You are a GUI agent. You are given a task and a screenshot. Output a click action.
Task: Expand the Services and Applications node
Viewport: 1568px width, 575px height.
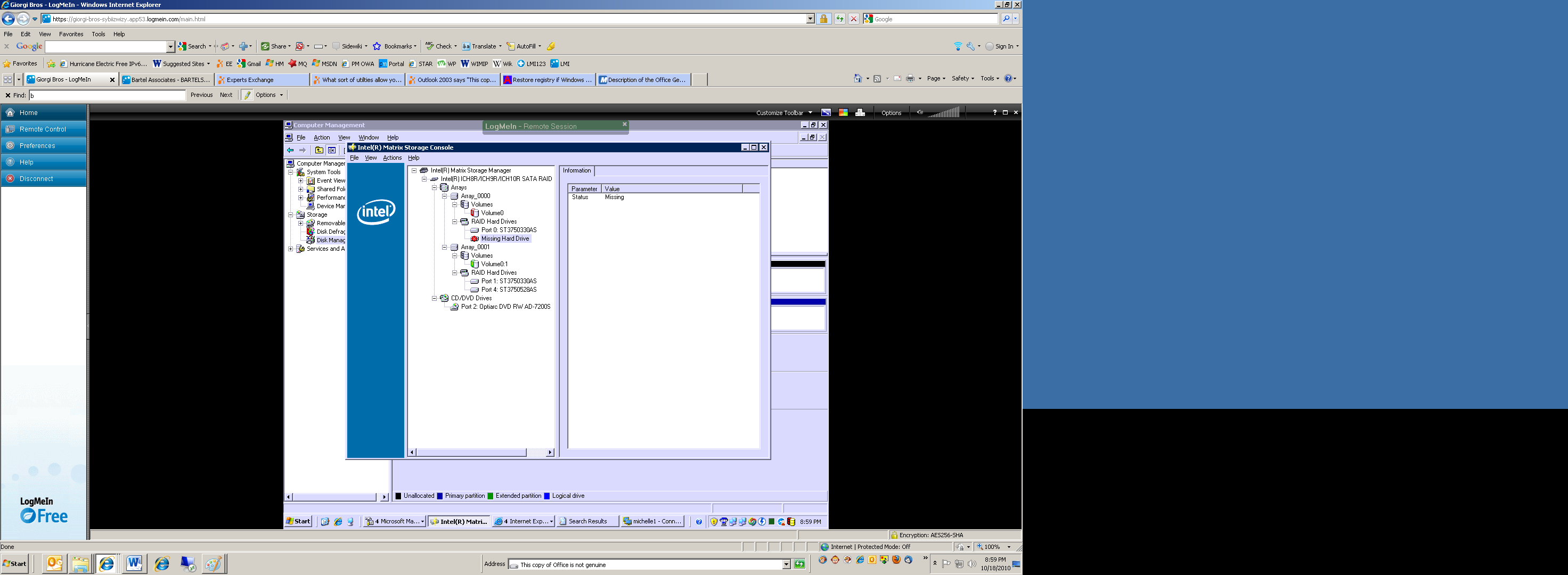pos(290,248)
